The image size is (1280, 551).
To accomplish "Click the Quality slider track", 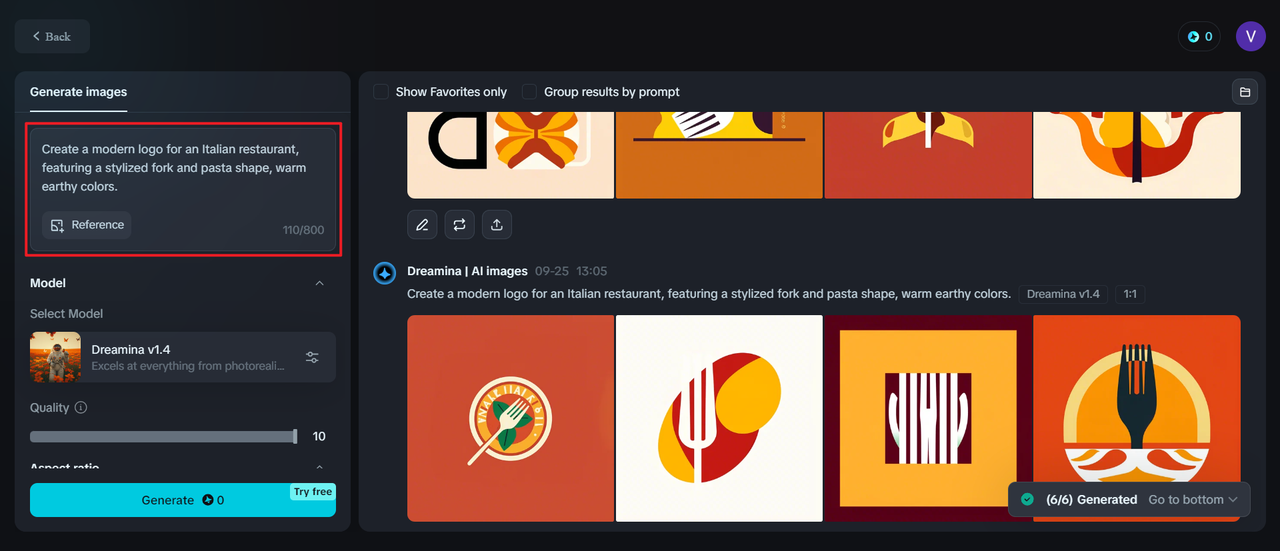I will (x=164, y=437).
